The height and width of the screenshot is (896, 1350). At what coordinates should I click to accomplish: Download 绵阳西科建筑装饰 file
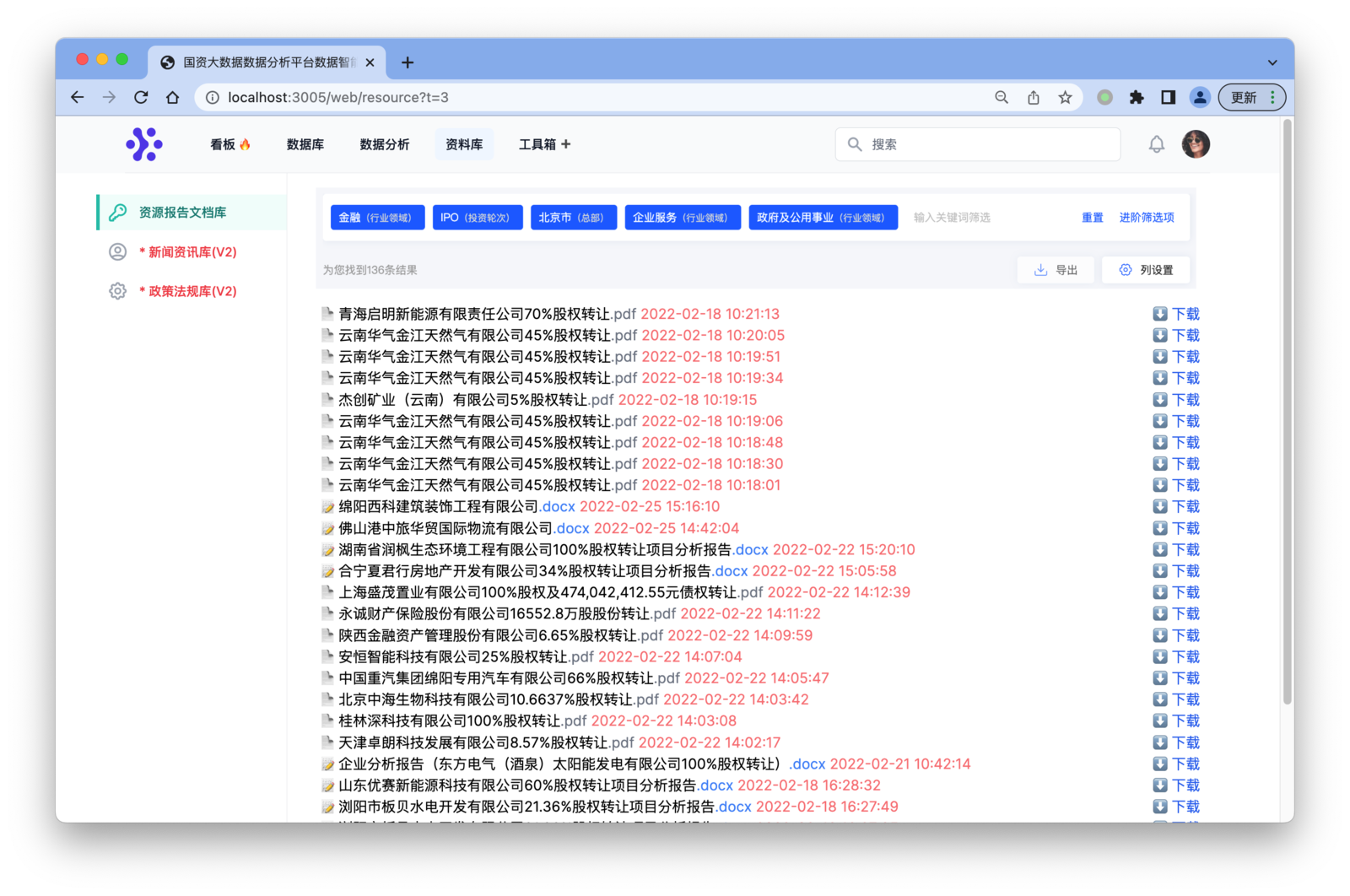tap(1176, 507)
